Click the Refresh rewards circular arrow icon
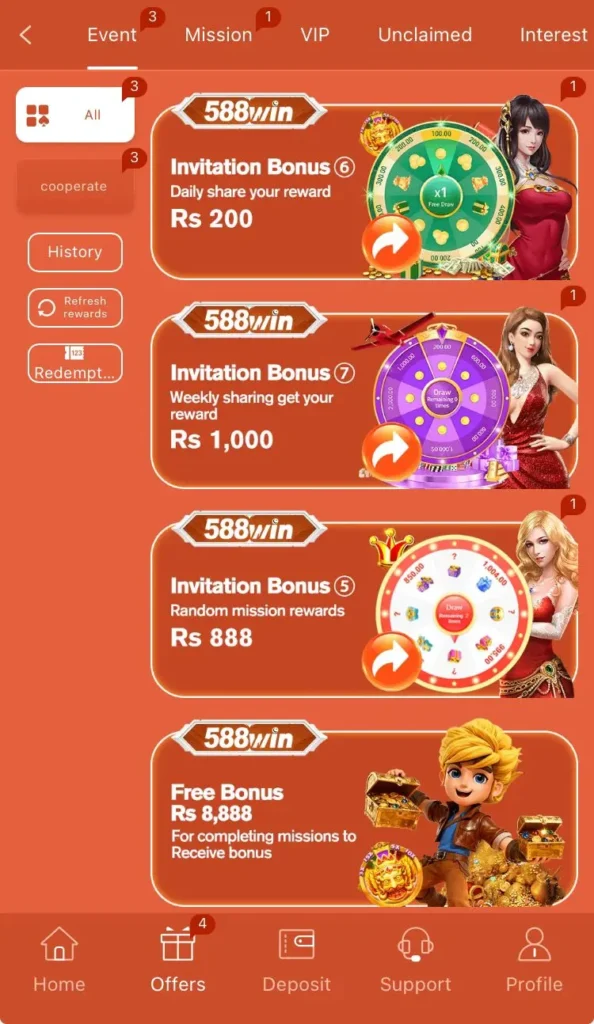Viewport: 594px width, 1024px height. 46,308
